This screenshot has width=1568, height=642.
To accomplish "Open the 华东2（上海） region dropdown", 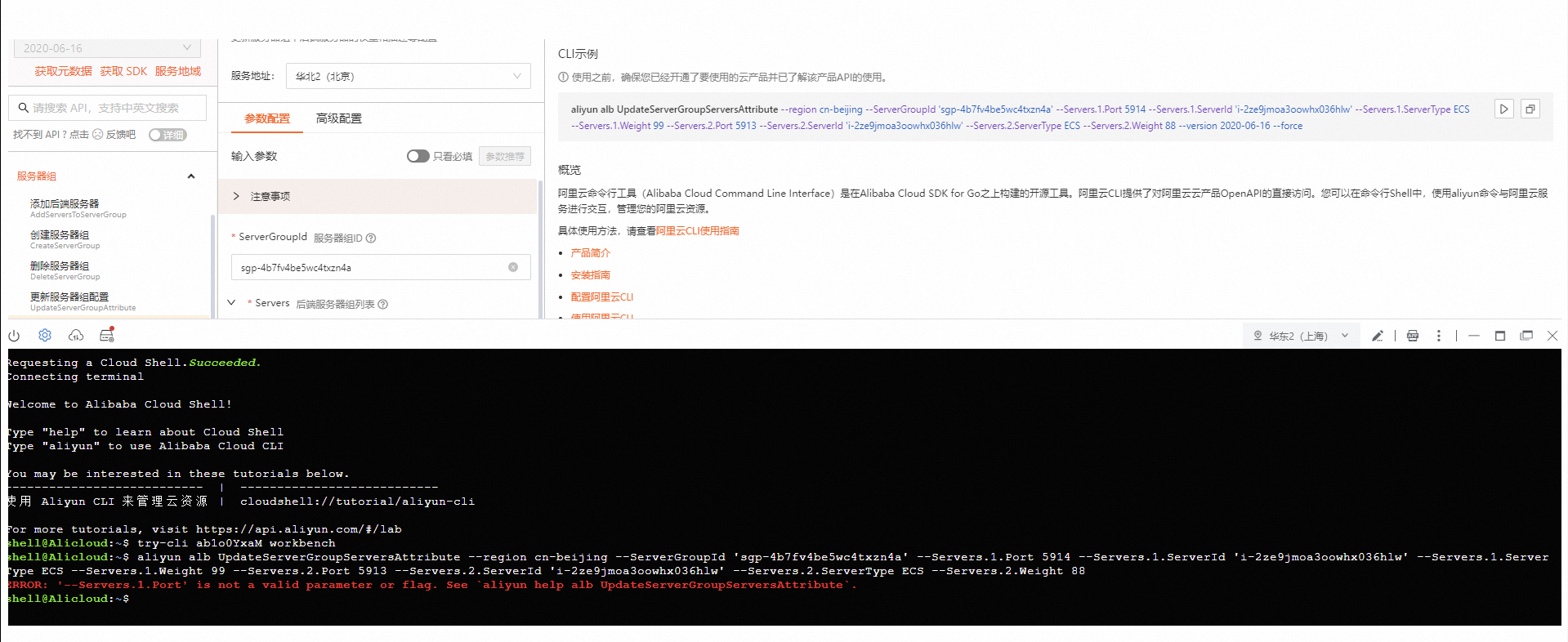I will click(x=1302, y=336).
